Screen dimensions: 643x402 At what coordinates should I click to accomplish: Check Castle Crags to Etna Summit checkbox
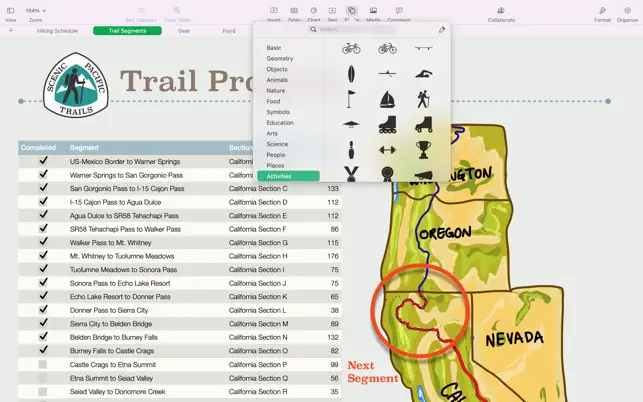tap(43, 364)
